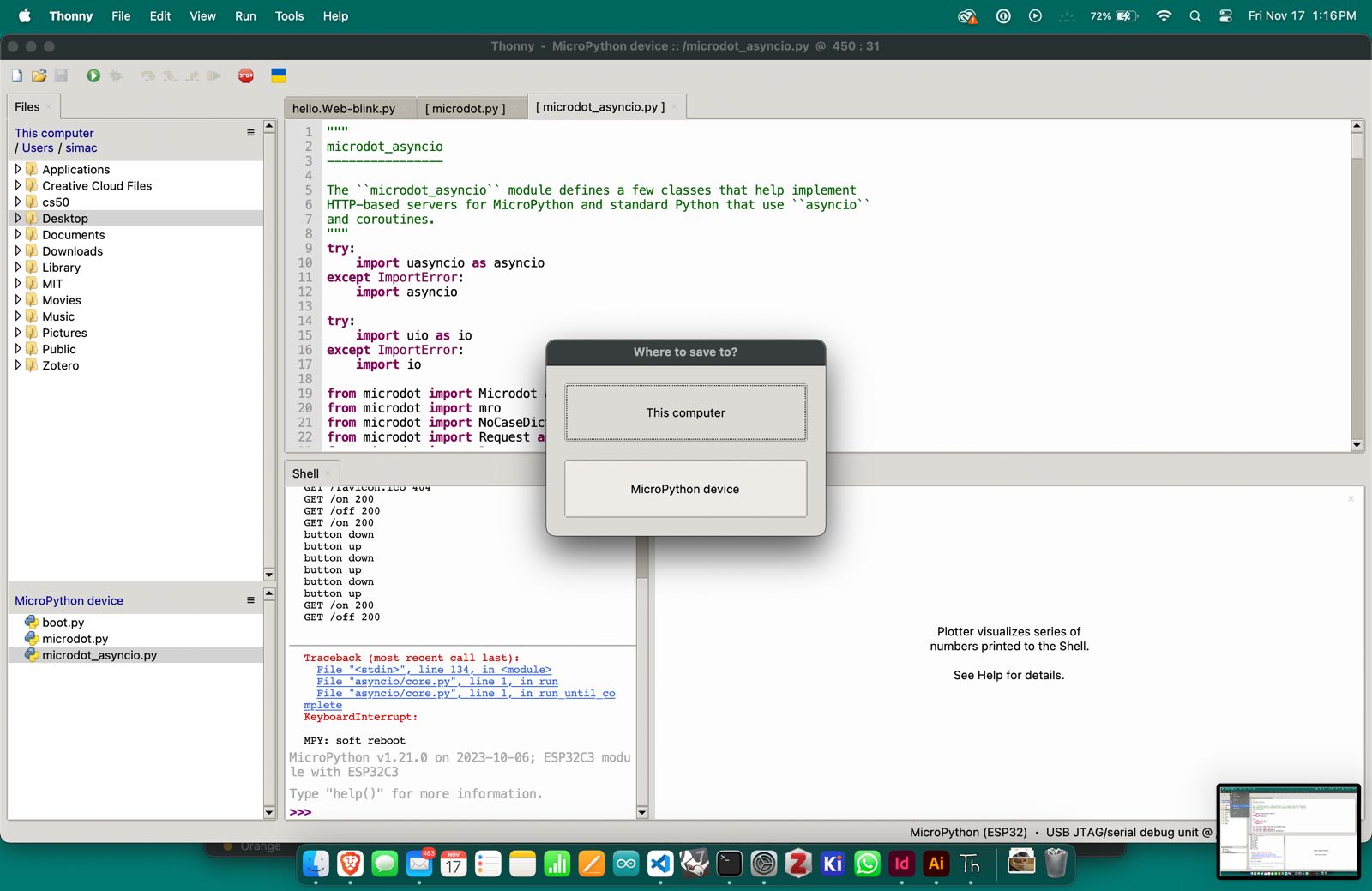1372x891 pixels.
Task: Open the Help menu
Action: pos(335,16)
